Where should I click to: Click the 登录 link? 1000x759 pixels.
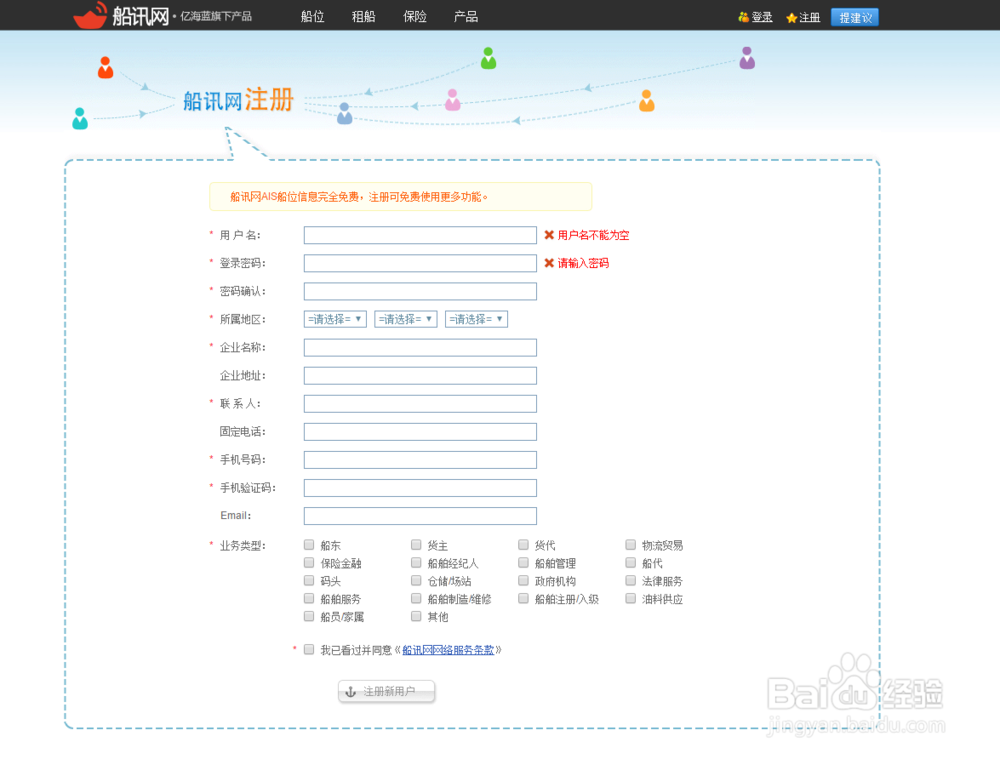(x=761, y=18)
